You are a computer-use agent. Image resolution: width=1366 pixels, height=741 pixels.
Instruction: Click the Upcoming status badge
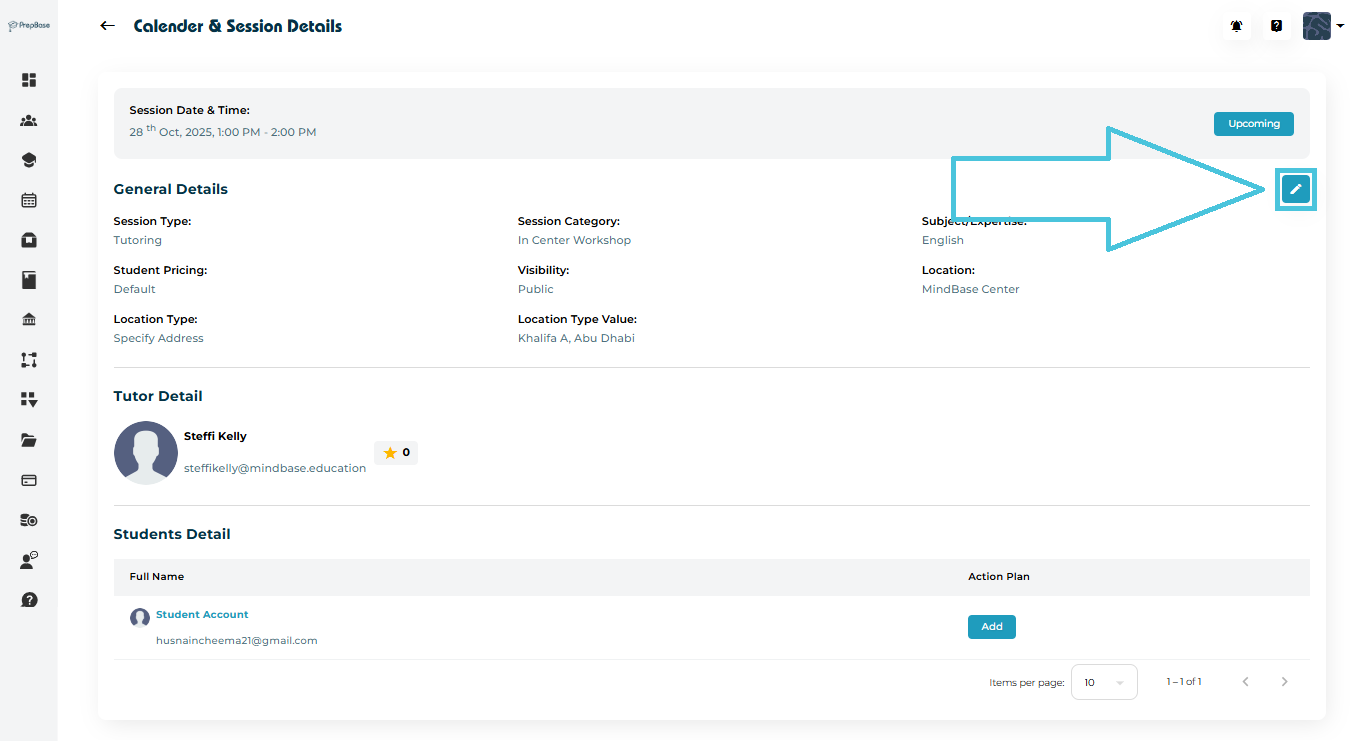pyautogui.click(x=1253, y=124)
